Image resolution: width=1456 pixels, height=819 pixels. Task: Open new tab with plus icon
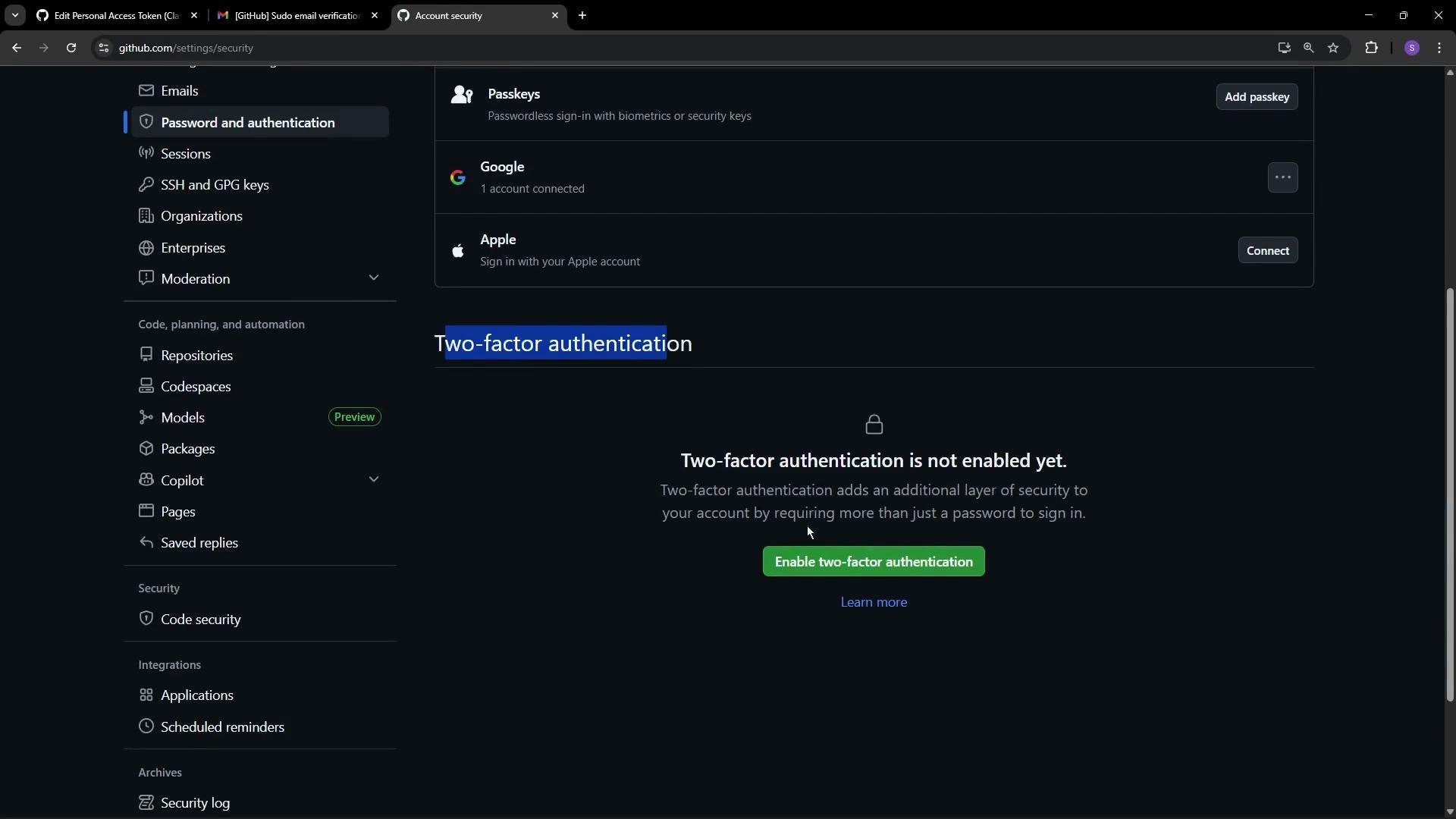pos(582,15)
